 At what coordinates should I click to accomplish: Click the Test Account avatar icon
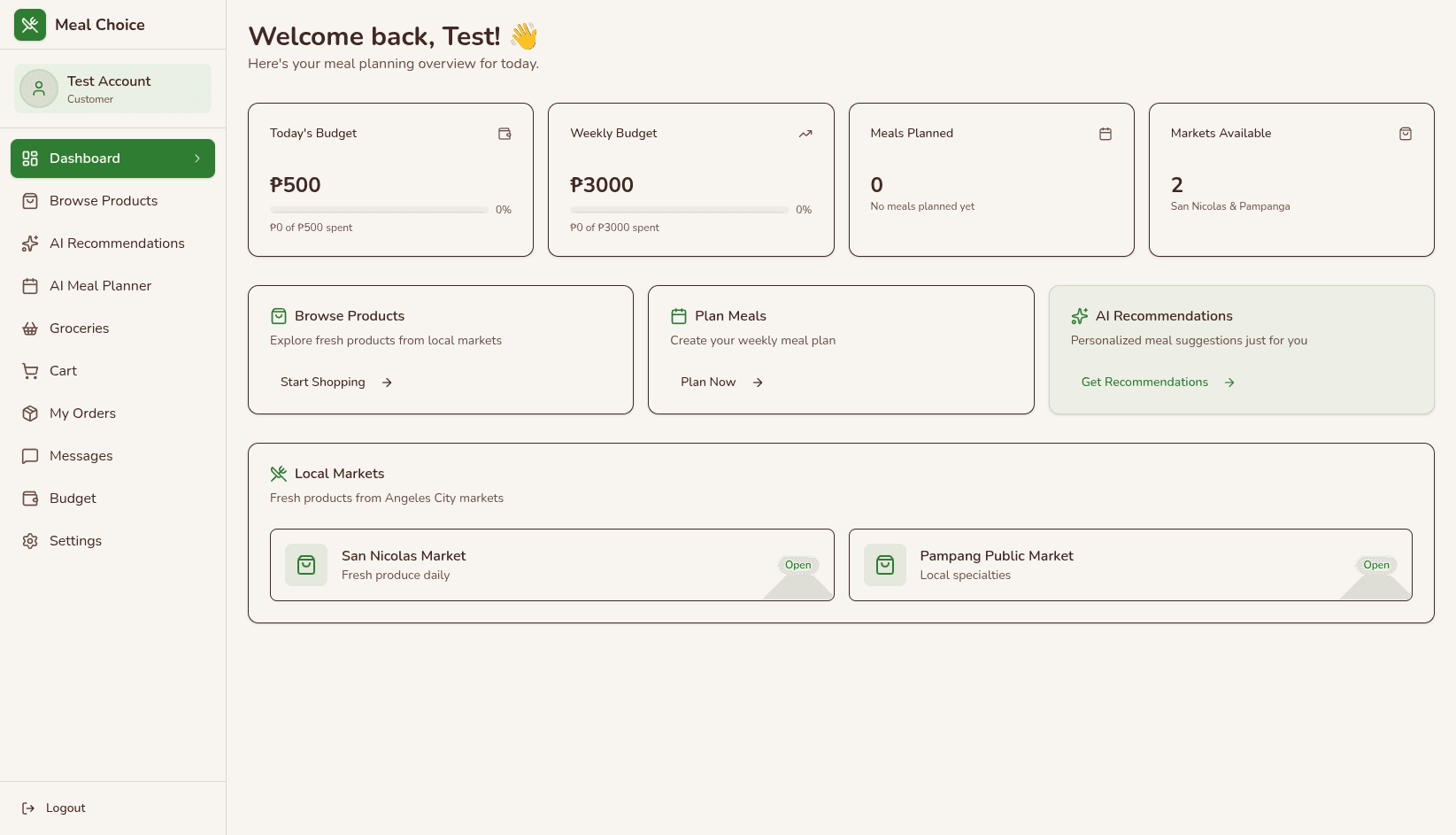[x=39, y=89]
